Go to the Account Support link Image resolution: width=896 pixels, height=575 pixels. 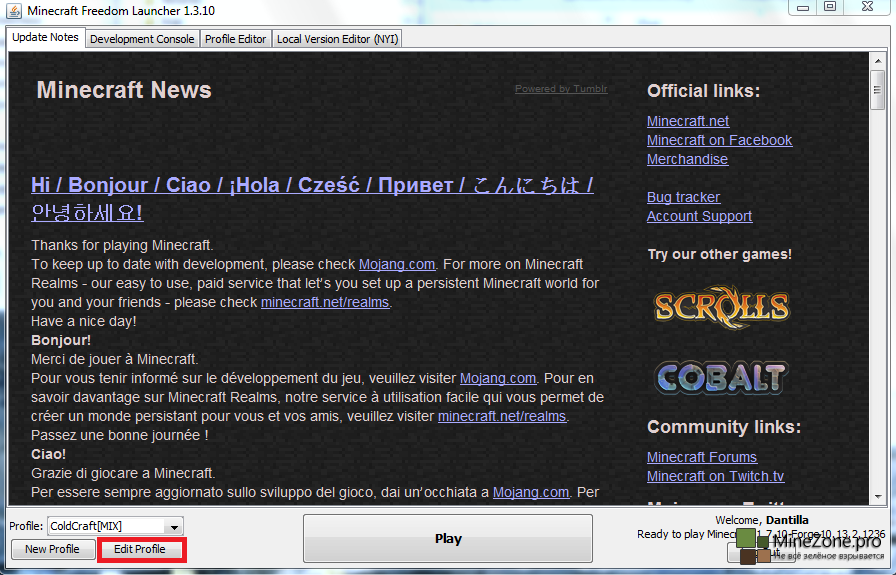[699, 216]
